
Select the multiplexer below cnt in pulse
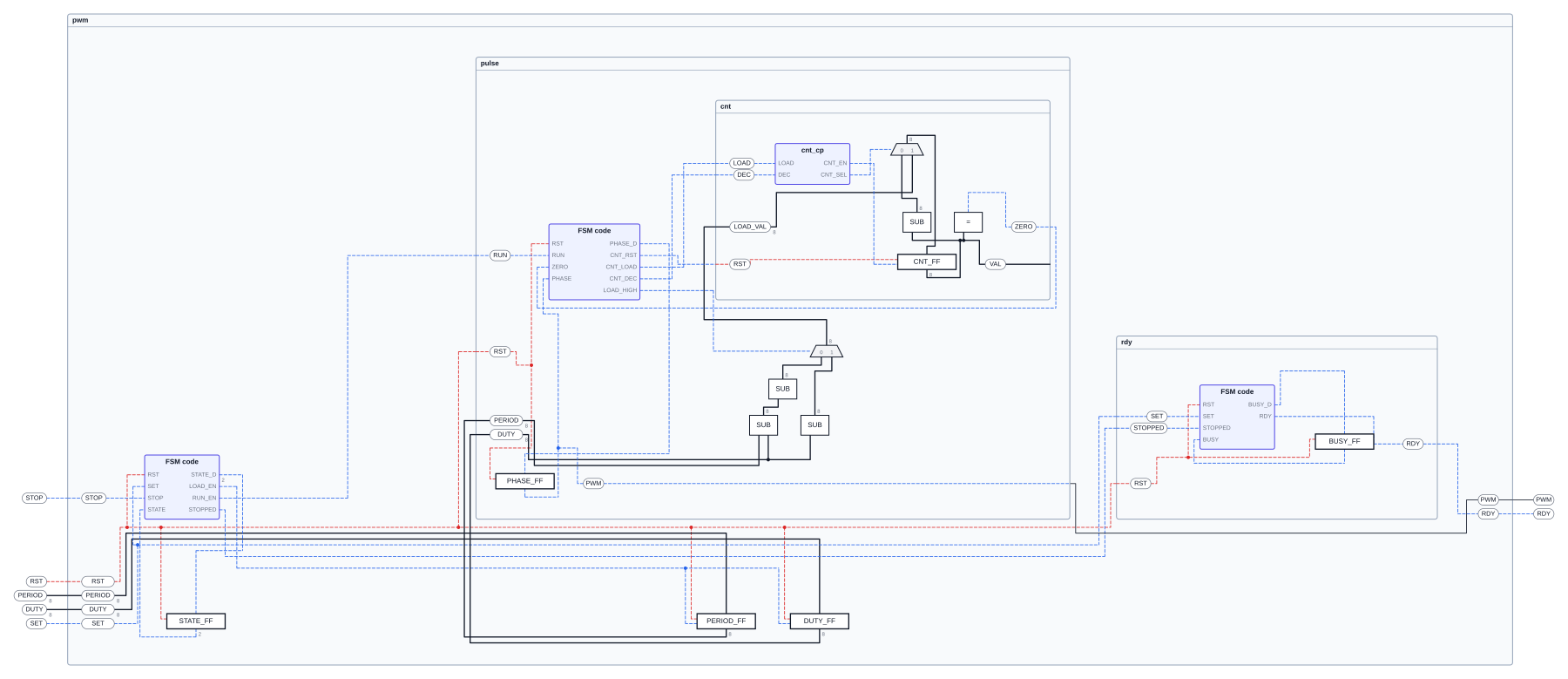(827, 352)
